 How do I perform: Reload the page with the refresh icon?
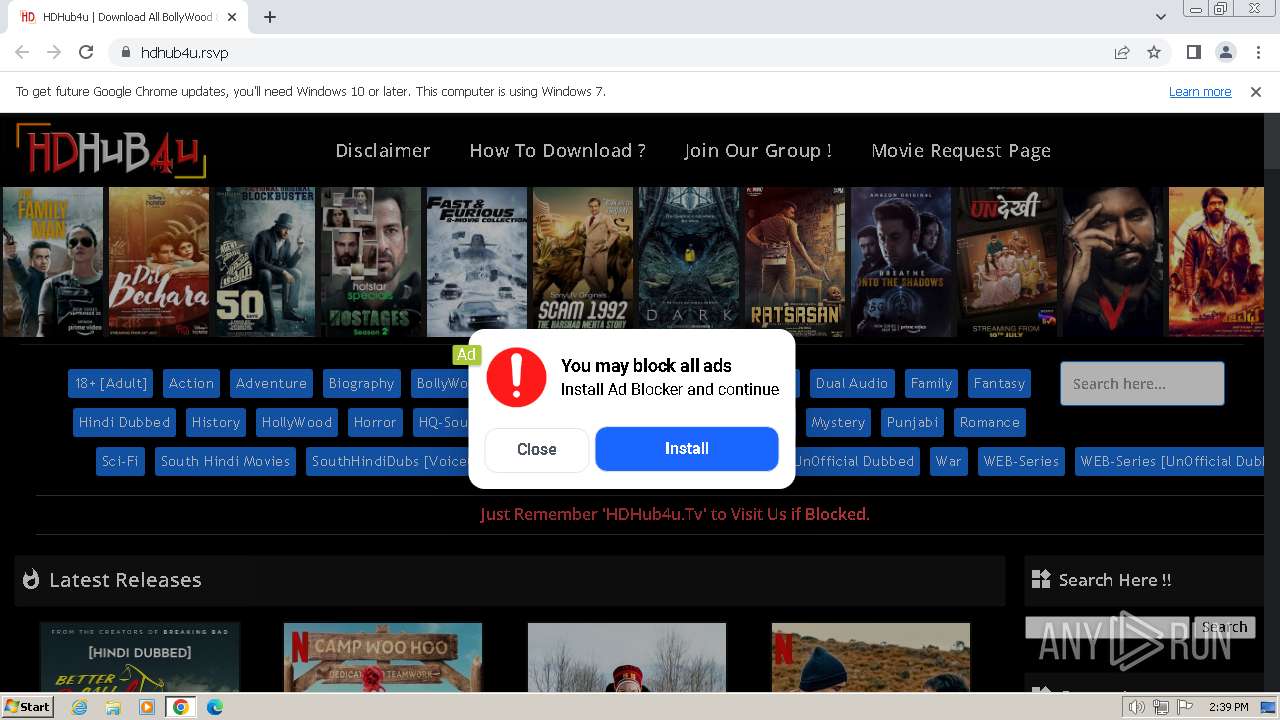click(x=86, y=52)
